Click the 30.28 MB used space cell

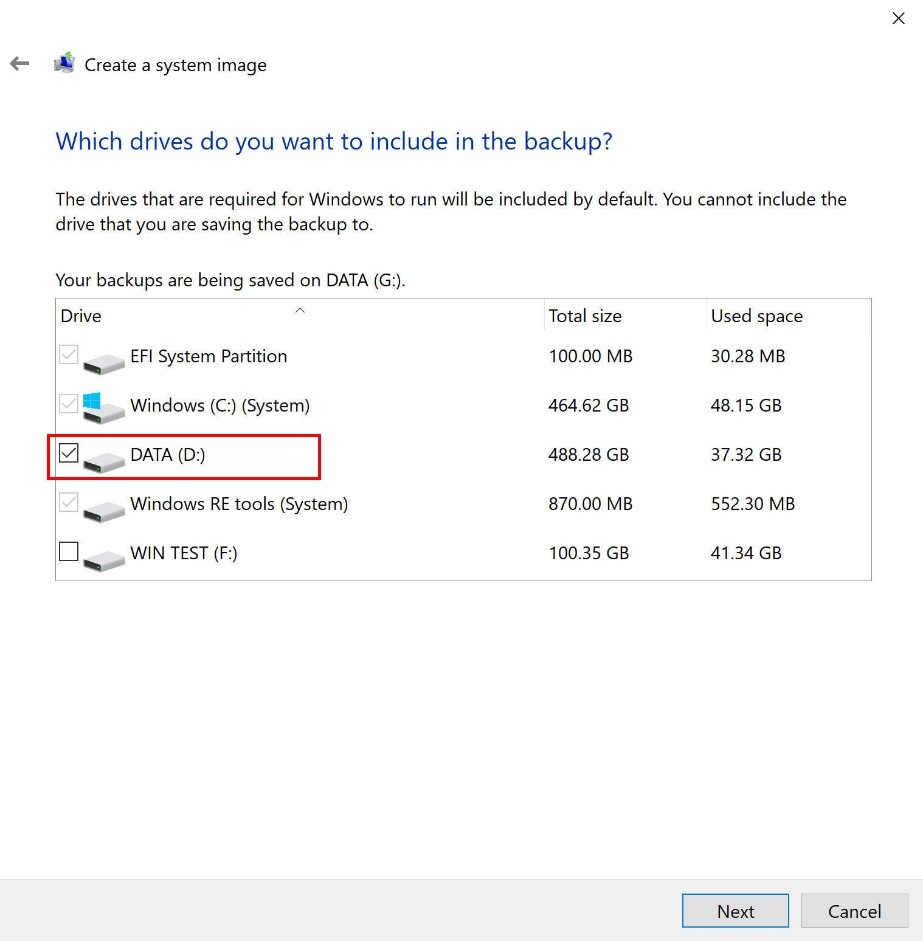pos(748,356)
